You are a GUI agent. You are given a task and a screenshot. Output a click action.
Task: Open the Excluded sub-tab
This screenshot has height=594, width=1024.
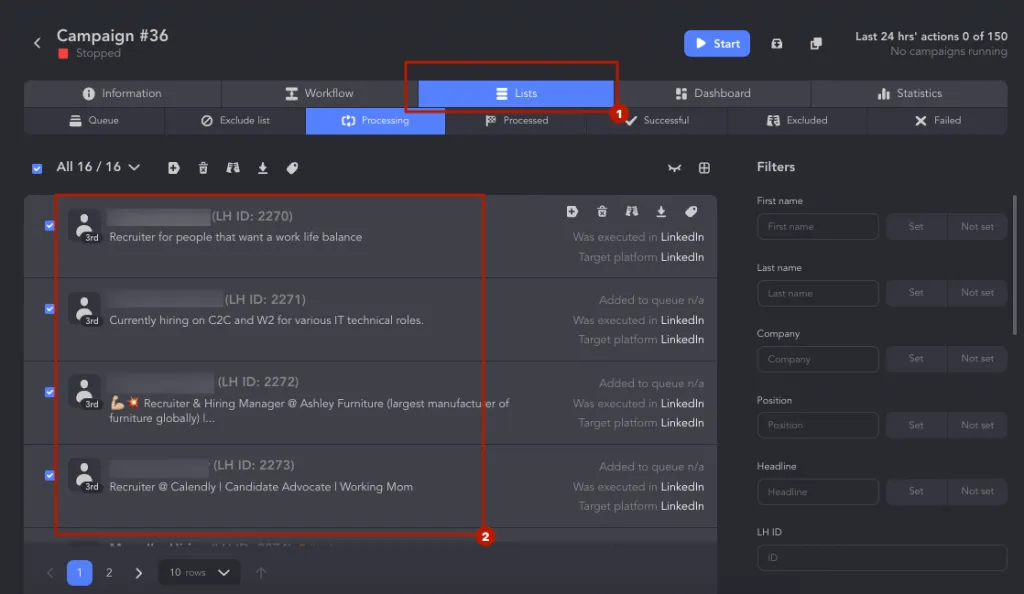pyautogui.click(x=797, y=121)
